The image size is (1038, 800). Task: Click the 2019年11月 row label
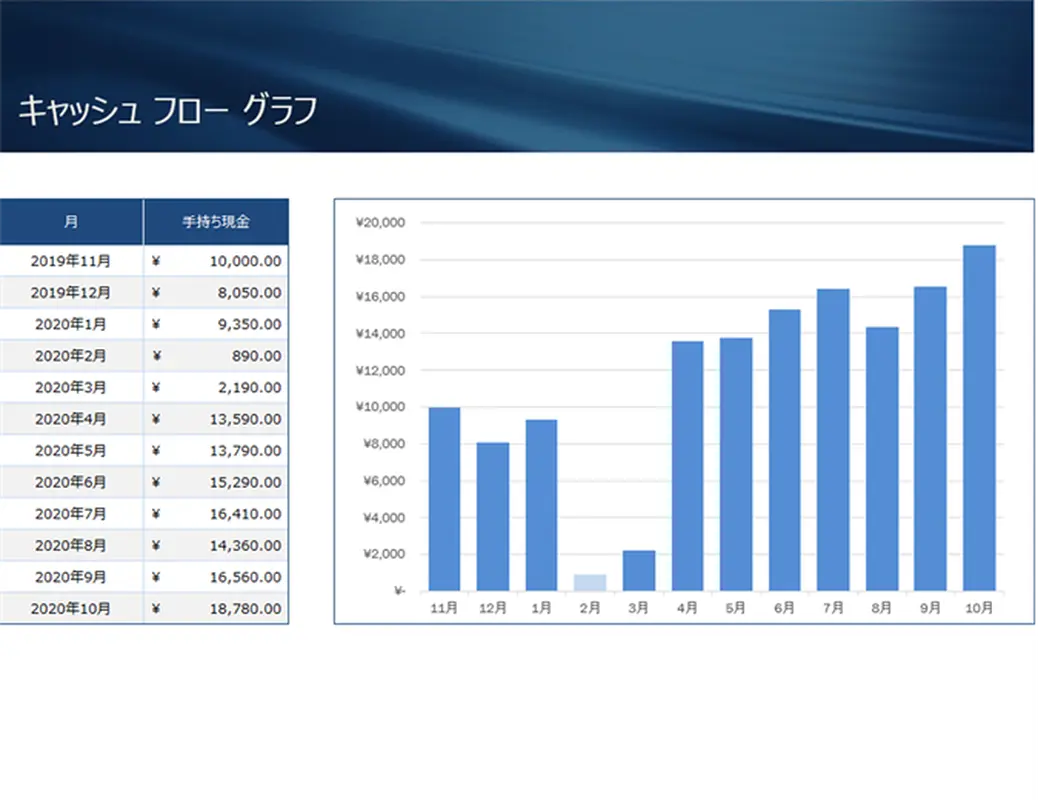[x=70, y=260]
